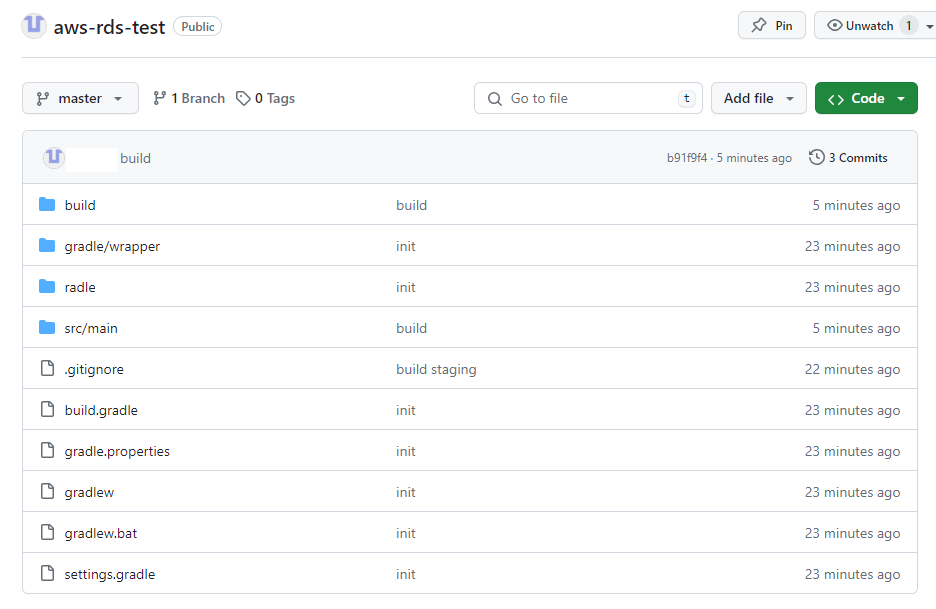The width and height of the screenshot is (936, 609).
Task: Click 'build staging' commit message for .gitignore
Action: click(x=436, y=370)
